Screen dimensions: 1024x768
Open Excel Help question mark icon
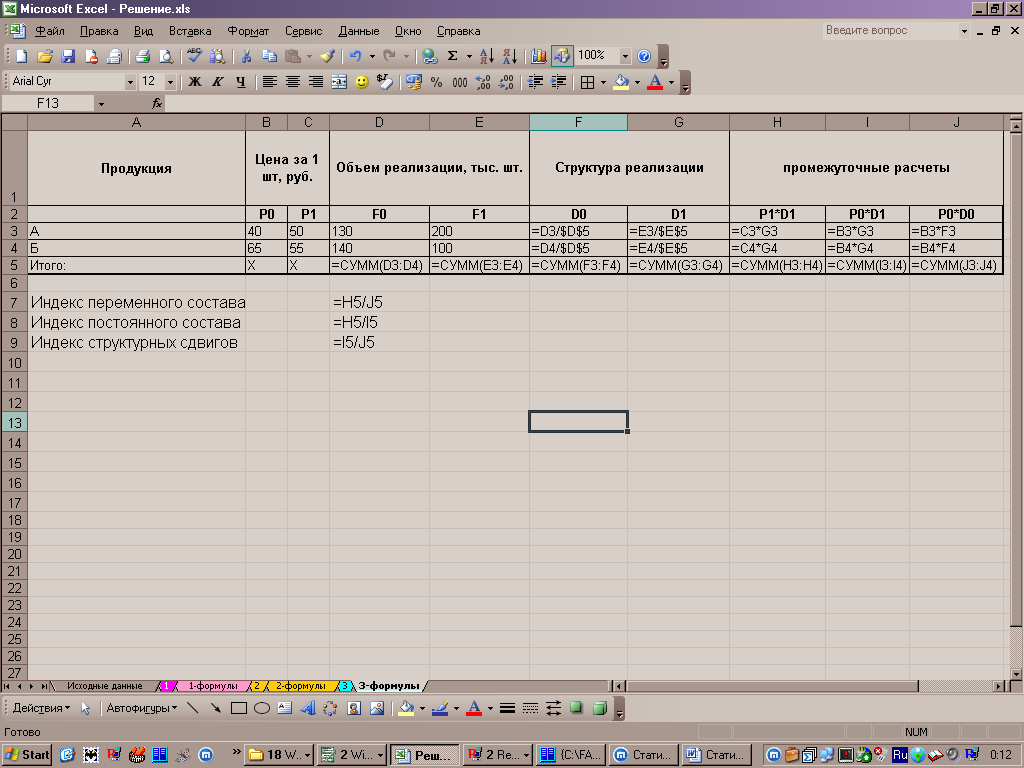(644, 56)
